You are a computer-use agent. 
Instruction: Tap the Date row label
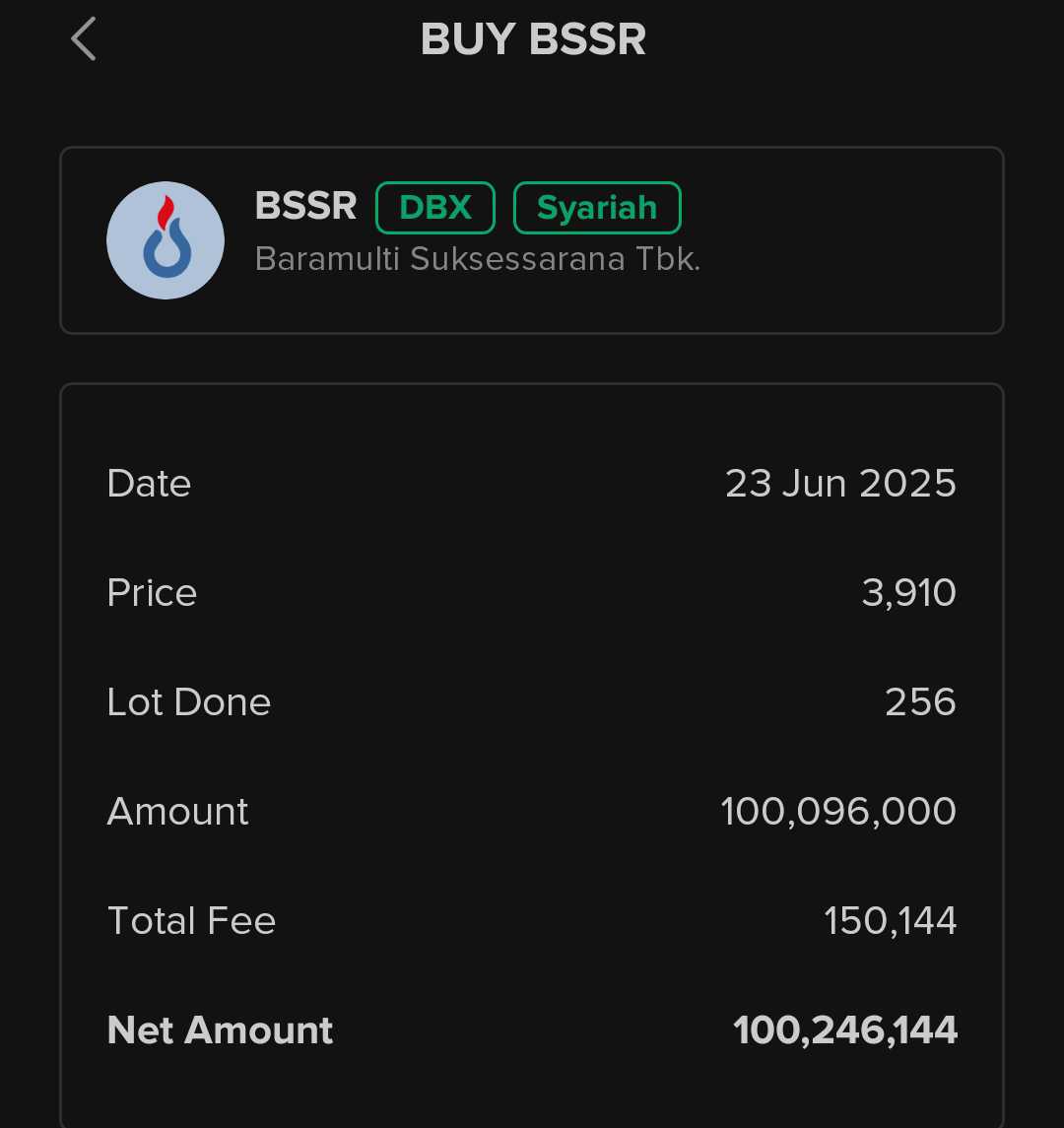click(x=149, y=484)
